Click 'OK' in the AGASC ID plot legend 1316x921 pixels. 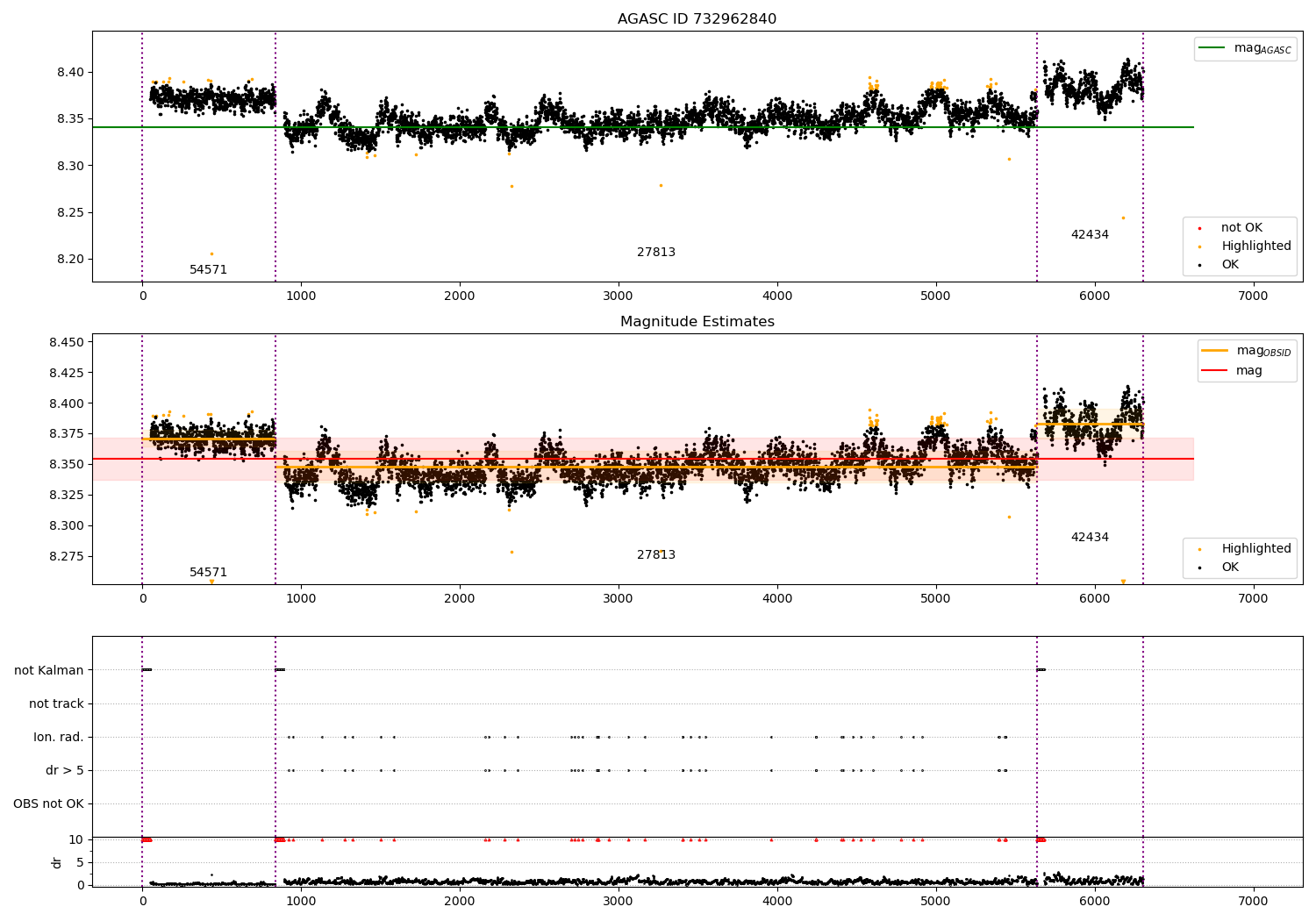click(x=1229, y=265)
